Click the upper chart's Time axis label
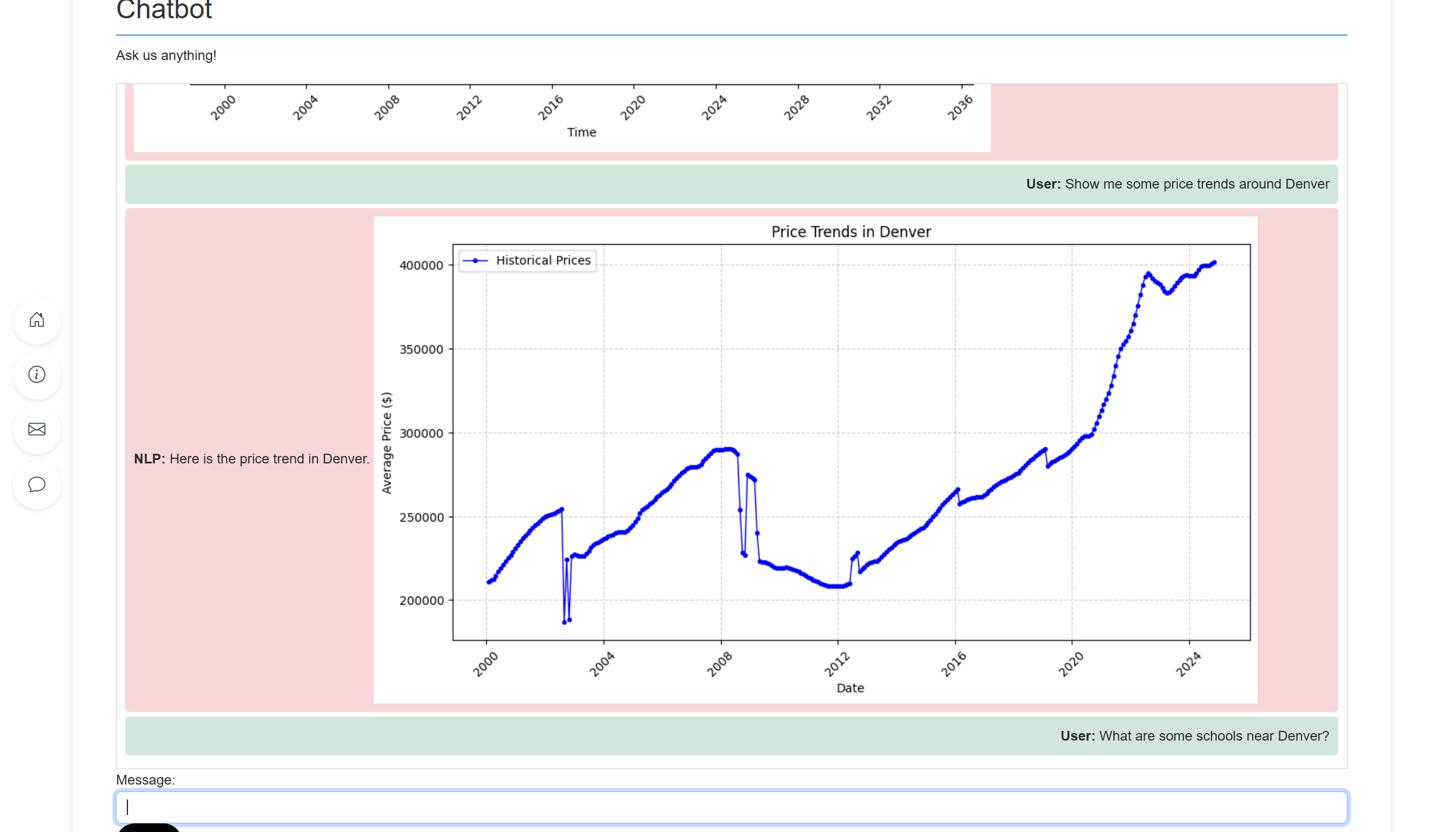1456x832 pixels. tap(581, 133)
